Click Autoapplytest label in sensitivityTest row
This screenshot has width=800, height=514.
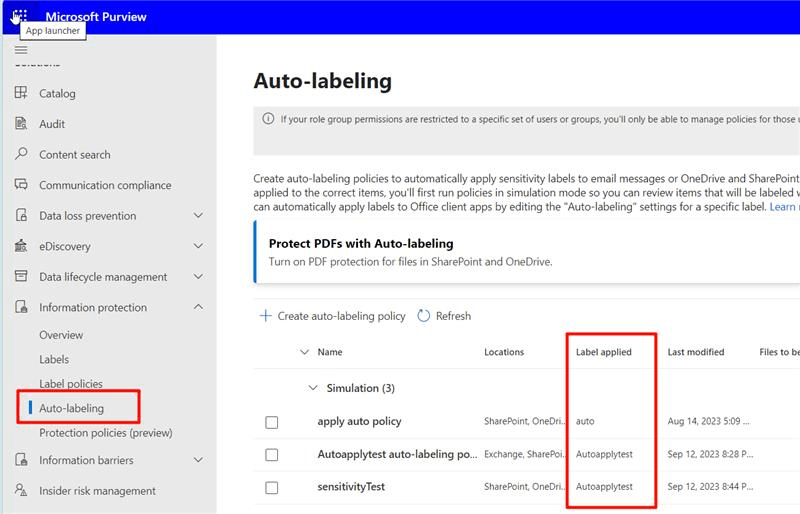pos(604,486)
